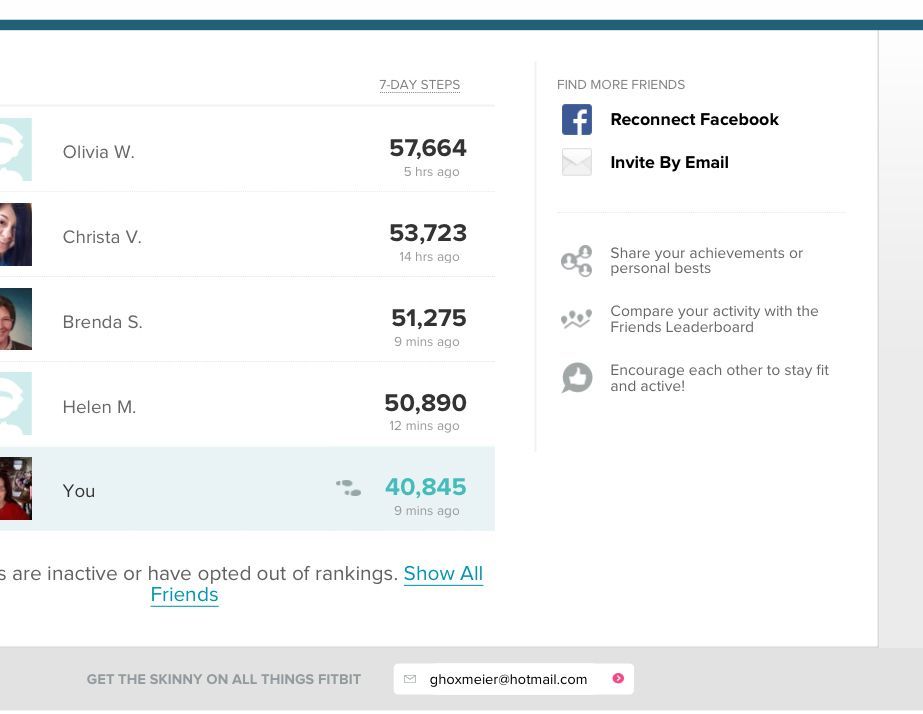Click the share achievements icon
The width and height of the screenshot is (923, 714).
tap(577, 261)
